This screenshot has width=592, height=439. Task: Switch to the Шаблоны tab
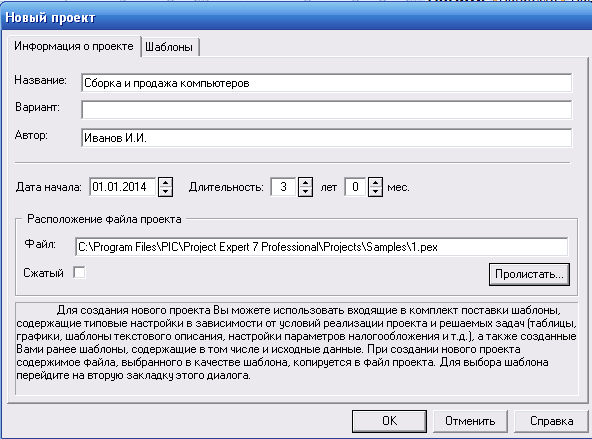tap(169, 47)
